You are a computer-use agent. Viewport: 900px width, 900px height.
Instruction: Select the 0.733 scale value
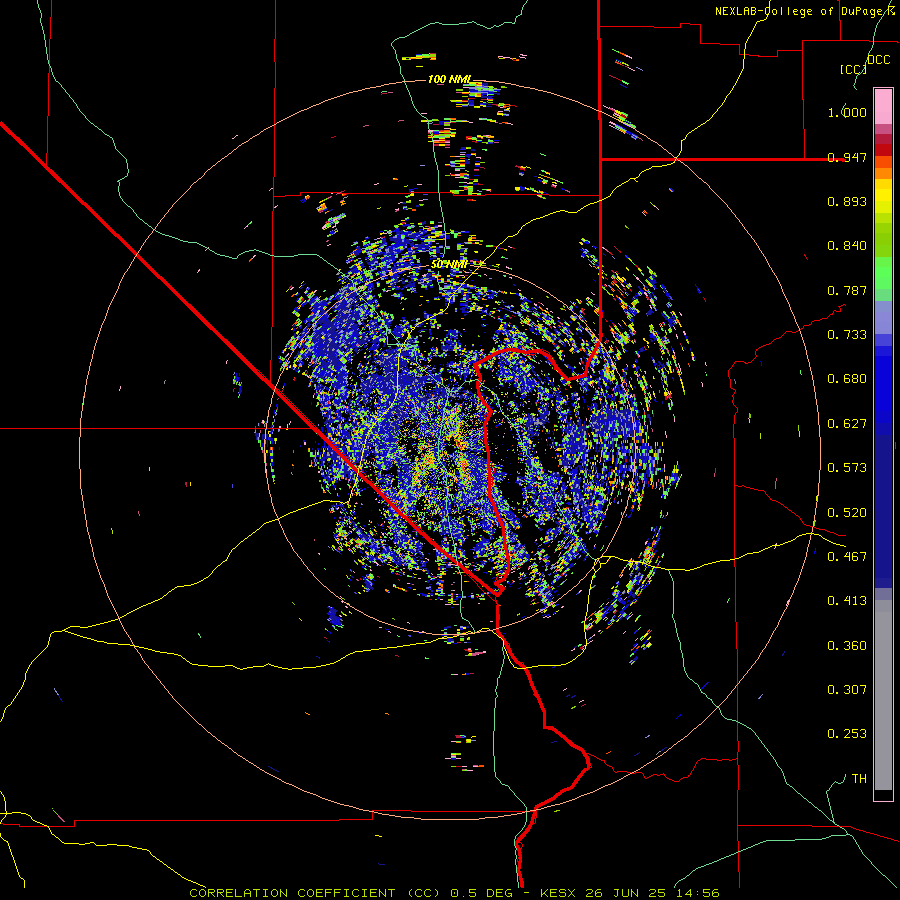click(847, 335)
